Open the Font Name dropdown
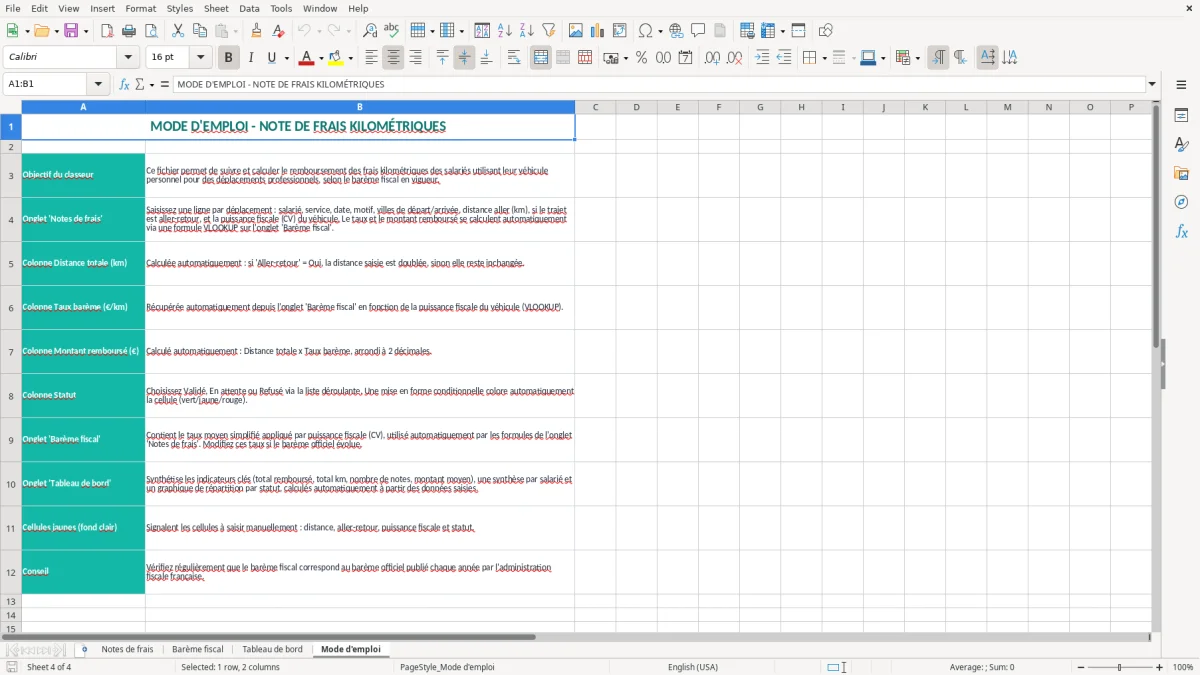1200x675 pixels. (128, 58)
